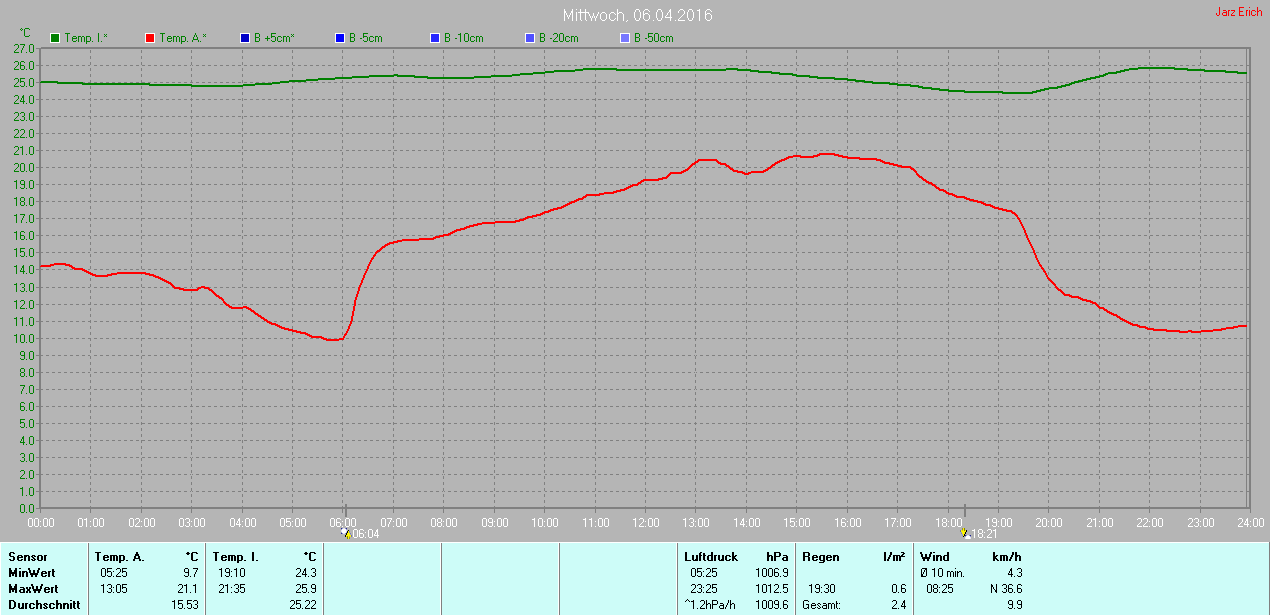Click the pressure average 1009.6
This screenshot has width=1270, height=615.
click(771, 605)
